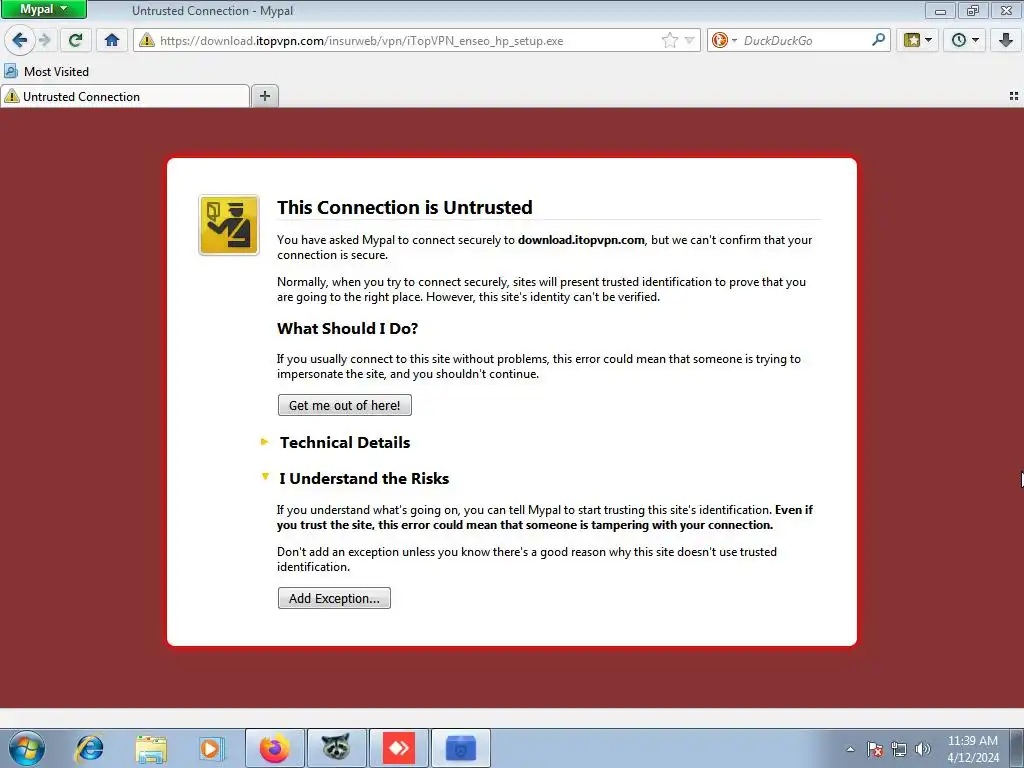The width and height of the screenshot is (1024, 768).
Task: Close the Mypal window
Action: click(x=1006, y=10)
